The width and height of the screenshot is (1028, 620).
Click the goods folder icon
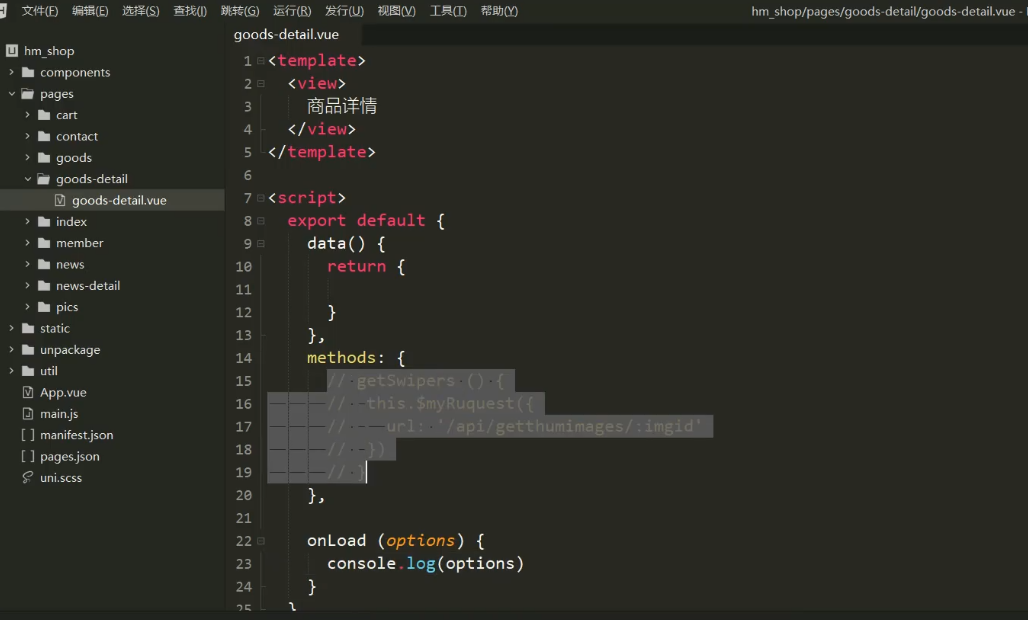coord(44,157)
